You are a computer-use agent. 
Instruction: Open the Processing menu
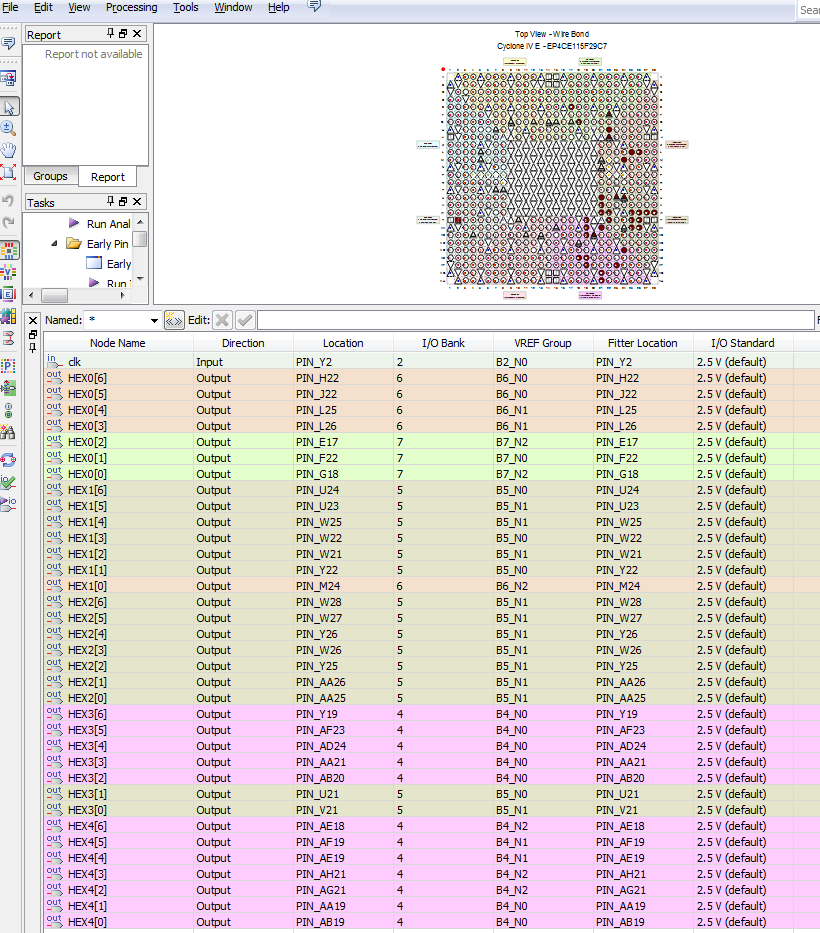tap(131, 7)
